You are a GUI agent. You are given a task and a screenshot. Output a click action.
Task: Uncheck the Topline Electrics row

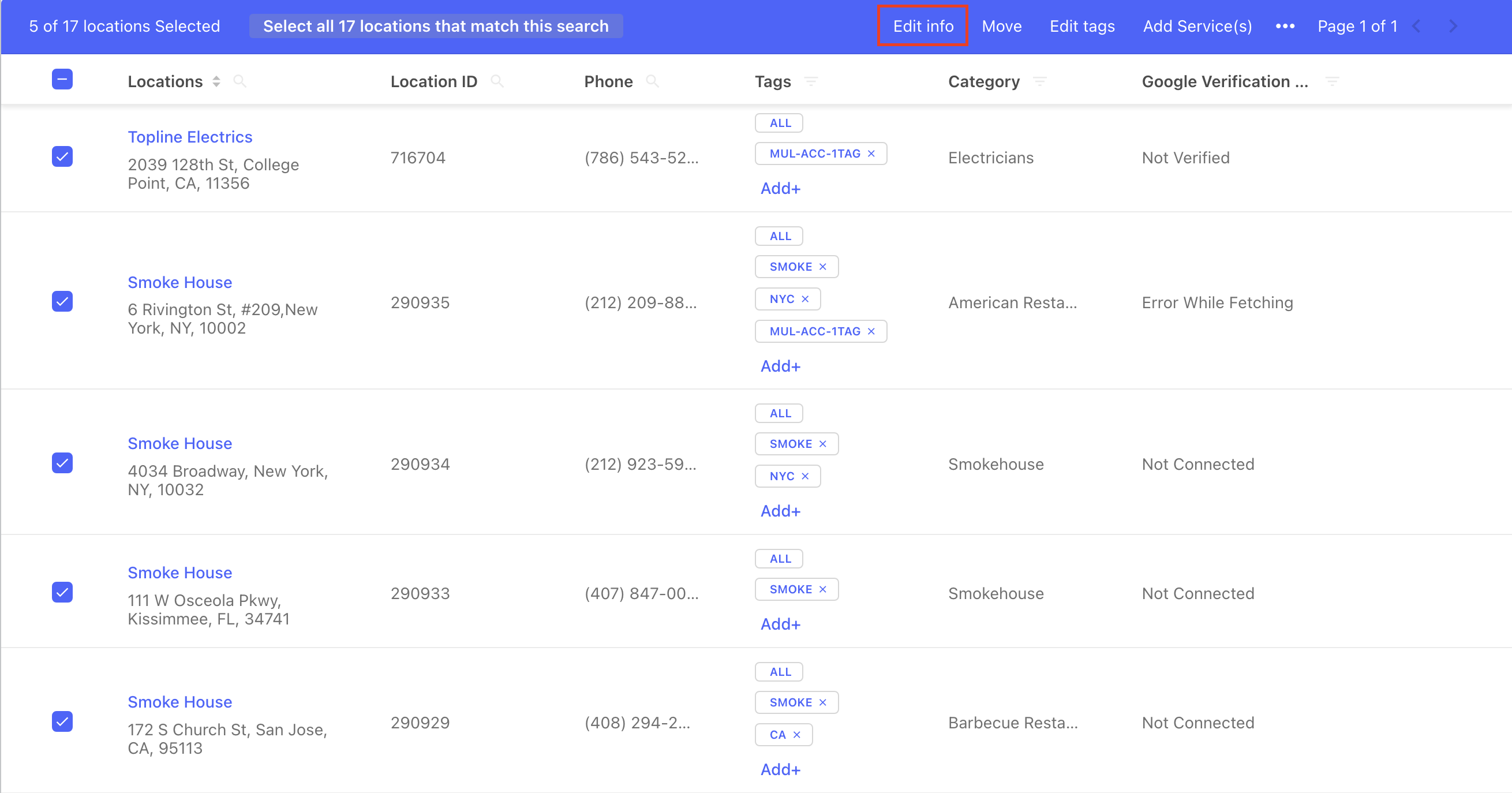62,157
